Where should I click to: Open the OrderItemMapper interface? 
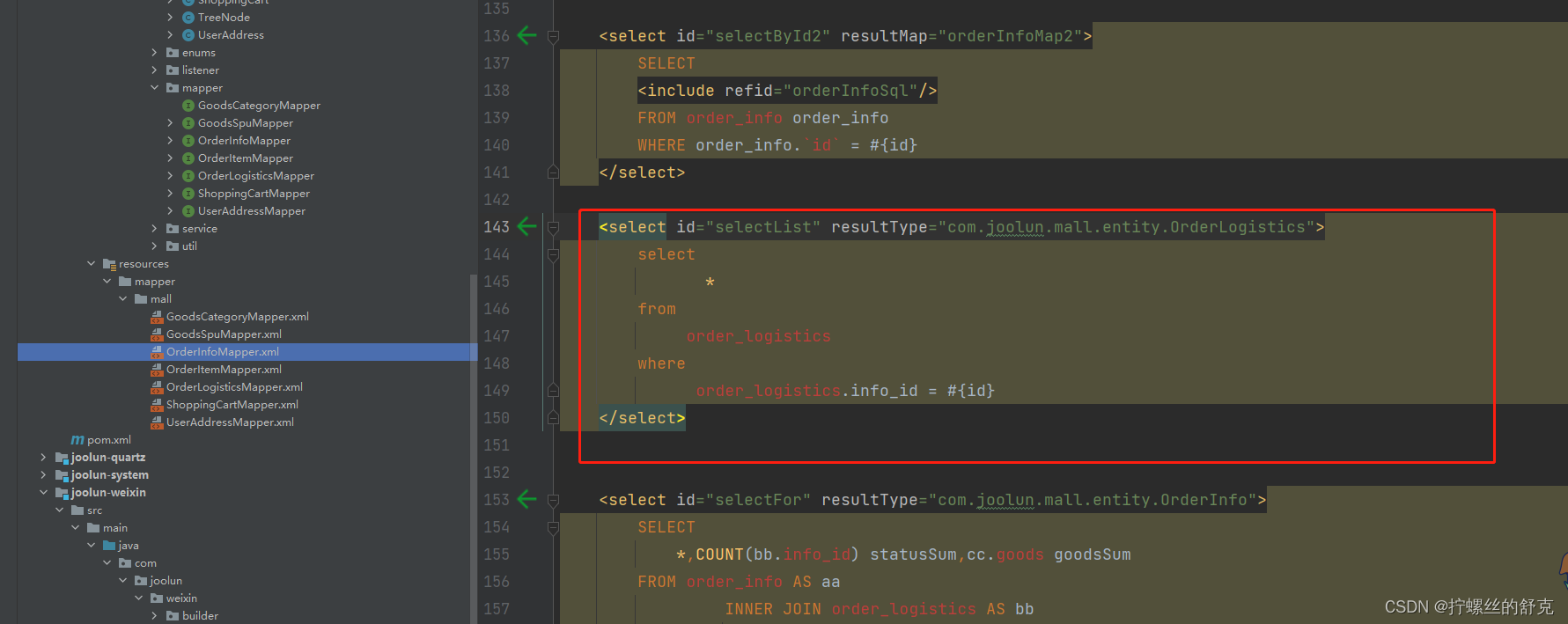246,158
